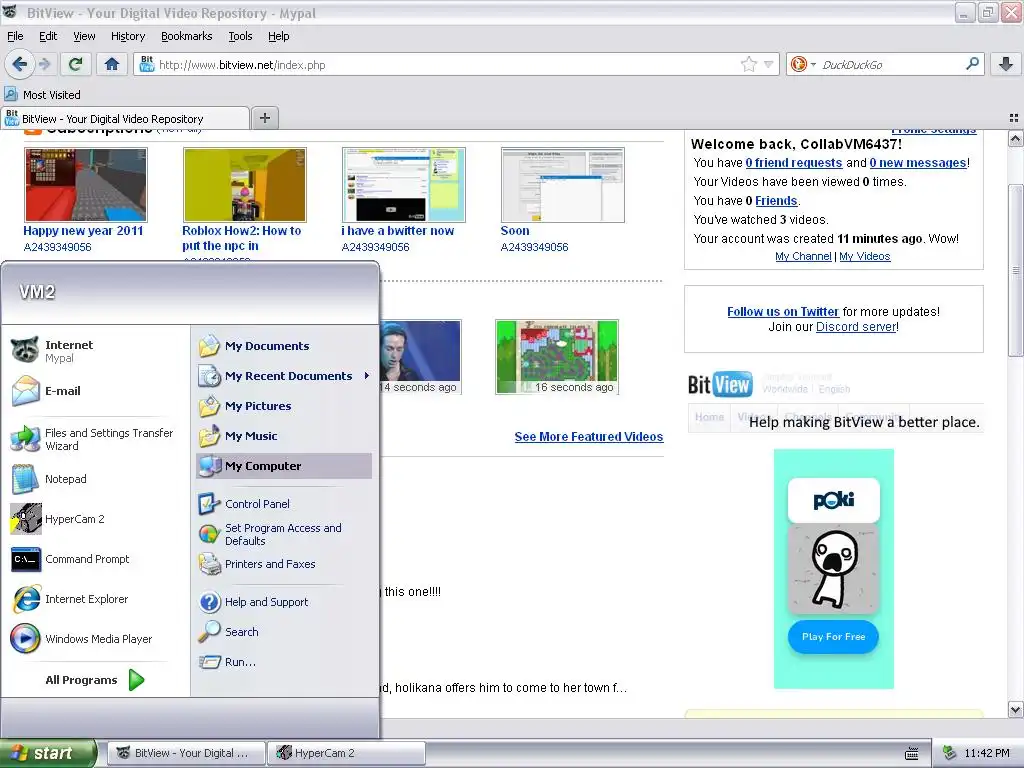Image resolution: width=1024 pixels, height=768 pixels.
Task: Open the 0 new messages link
Action: (x=918, y=163)
